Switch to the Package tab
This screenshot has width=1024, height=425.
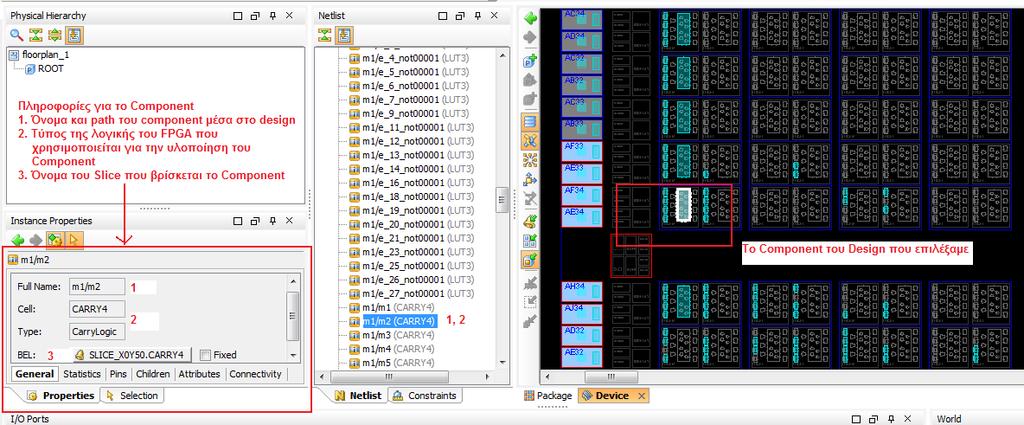pos(547,396)
